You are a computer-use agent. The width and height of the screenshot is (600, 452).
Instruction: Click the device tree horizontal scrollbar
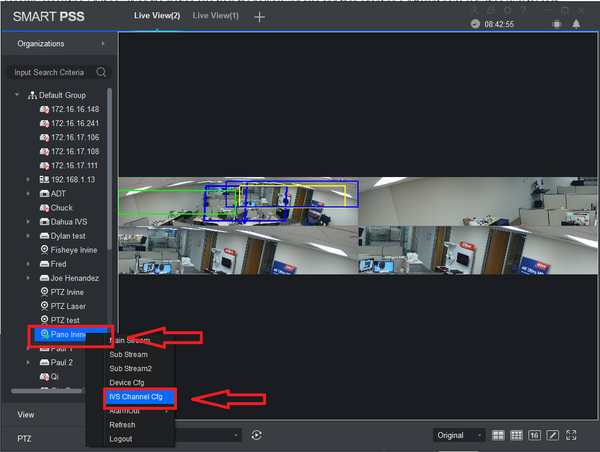(x=47, y=391)
